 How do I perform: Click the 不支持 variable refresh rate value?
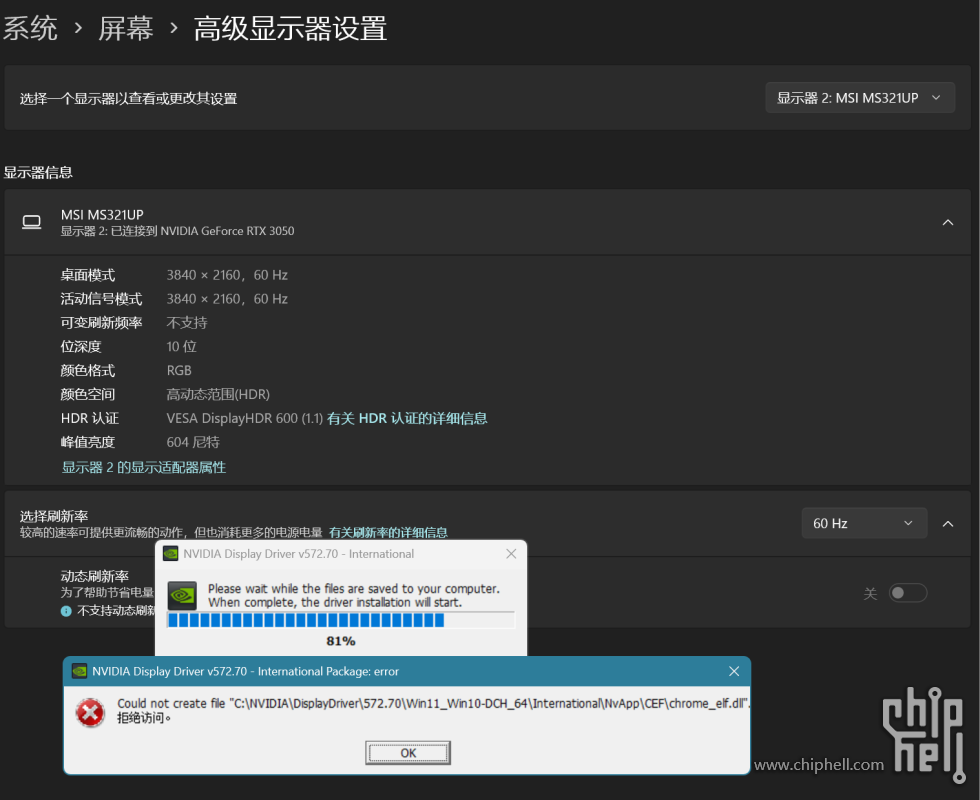click(186, 322)
